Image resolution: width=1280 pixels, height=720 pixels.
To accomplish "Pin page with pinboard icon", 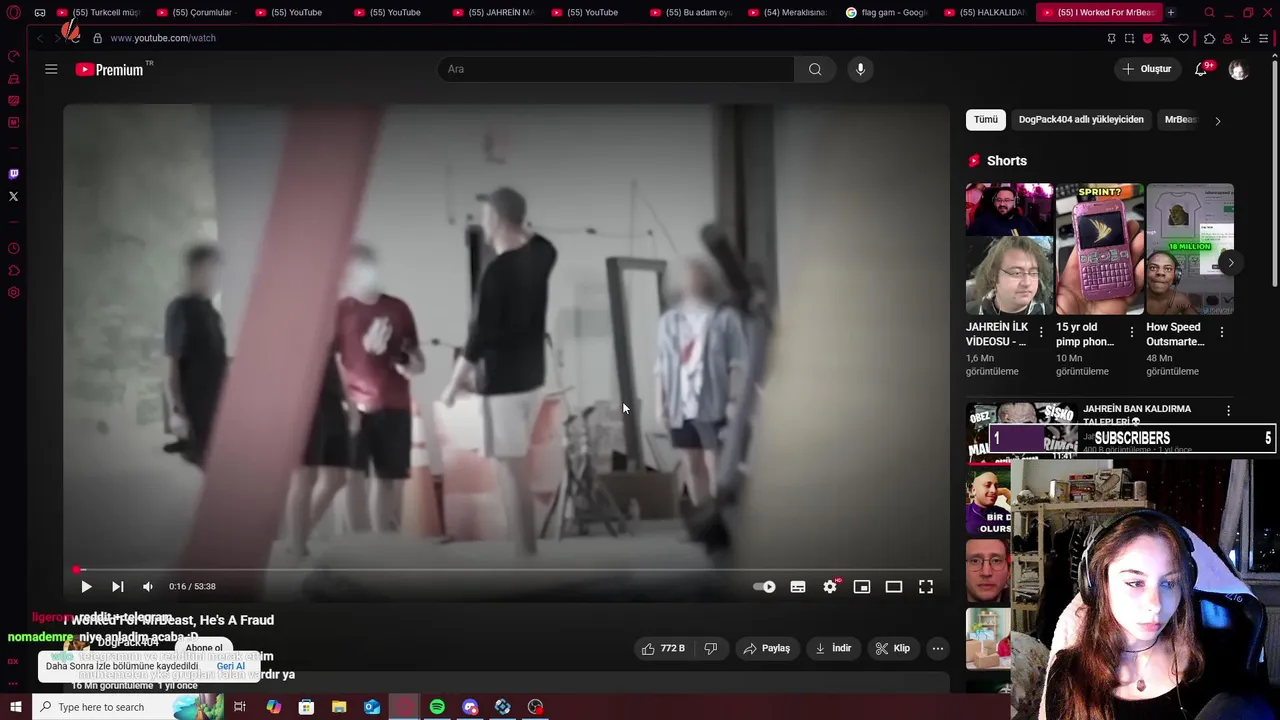I will pos(1111,38).
